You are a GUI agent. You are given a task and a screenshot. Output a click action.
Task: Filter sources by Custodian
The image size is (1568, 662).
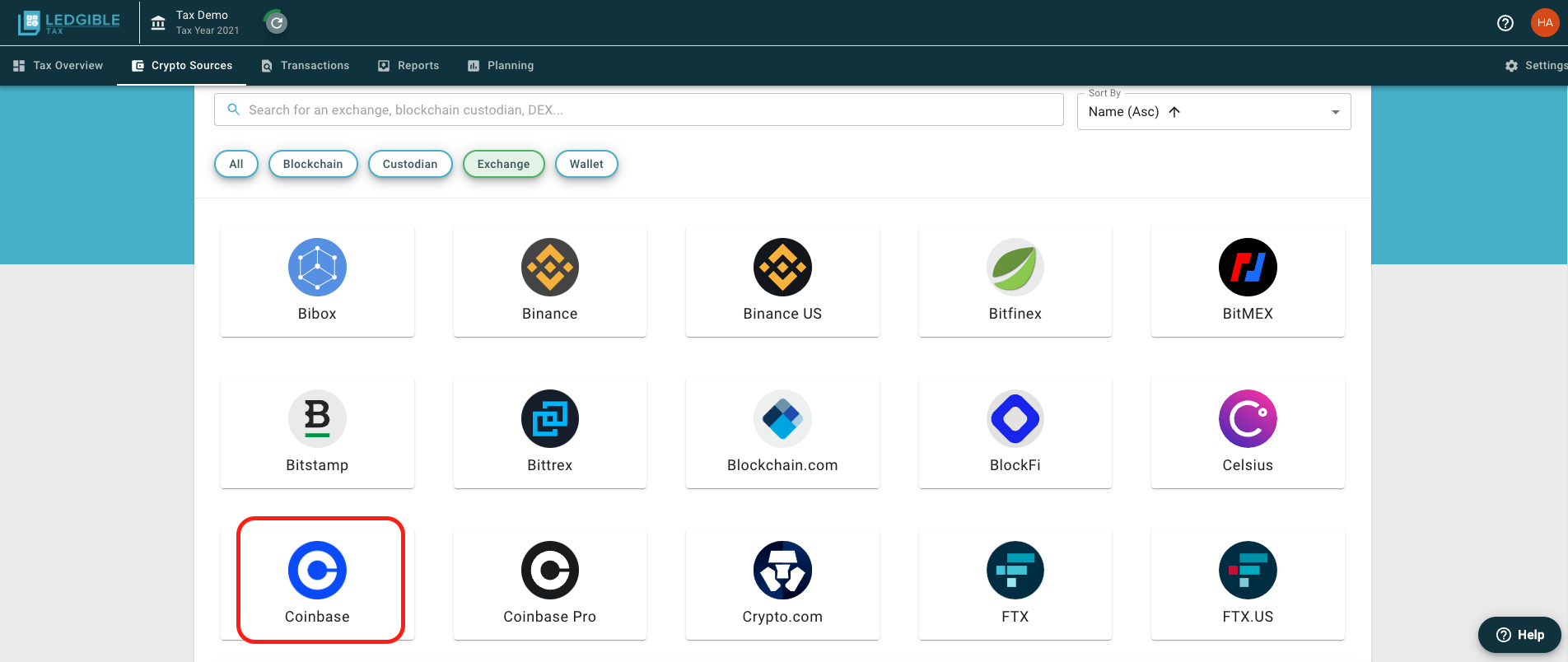(410, 164)
